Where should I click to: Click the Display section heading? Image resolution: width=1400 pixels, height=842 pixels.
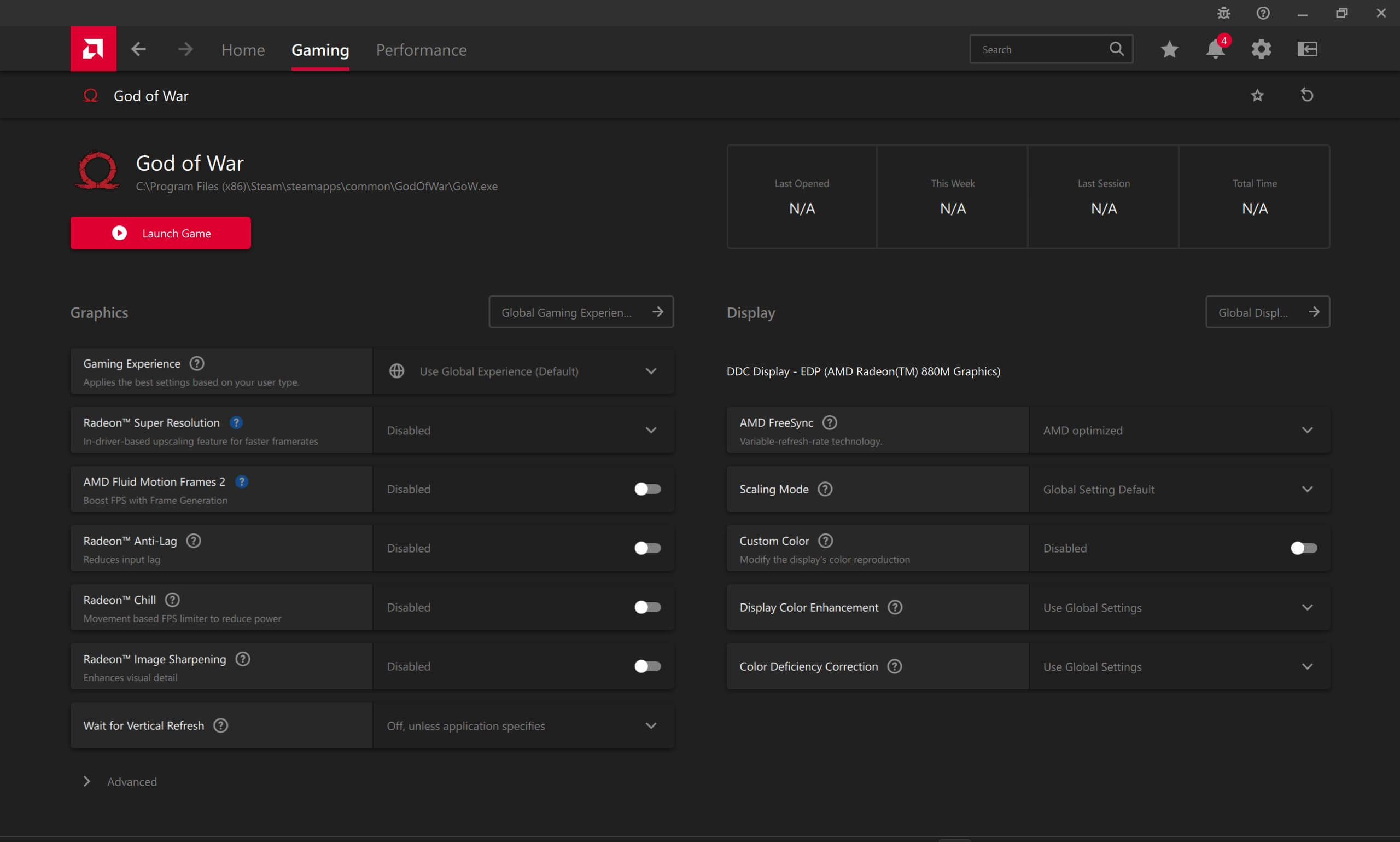point(751,312)
